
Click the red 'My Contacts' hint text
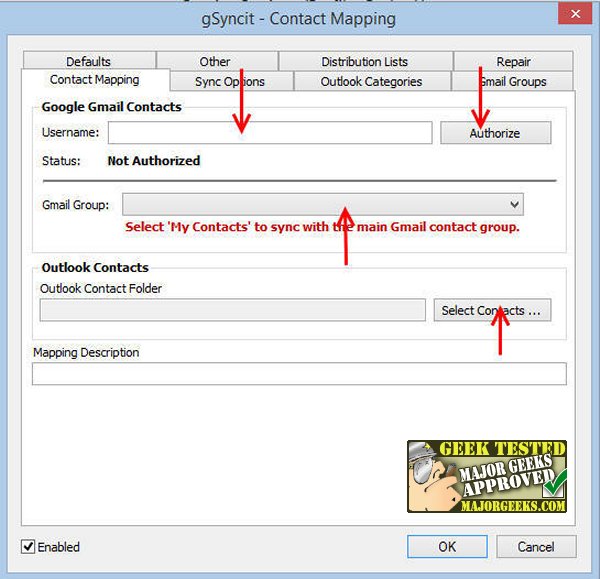(322, 227)
